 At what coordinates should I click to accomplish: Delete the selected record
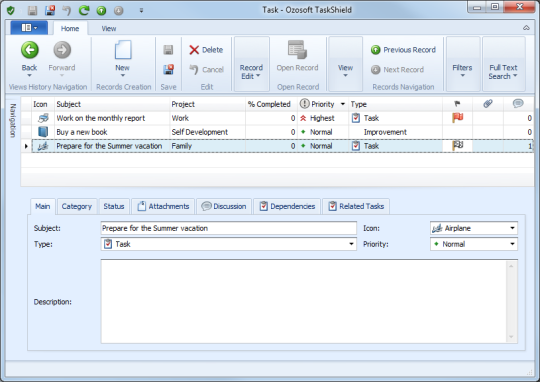click(206, 50)
